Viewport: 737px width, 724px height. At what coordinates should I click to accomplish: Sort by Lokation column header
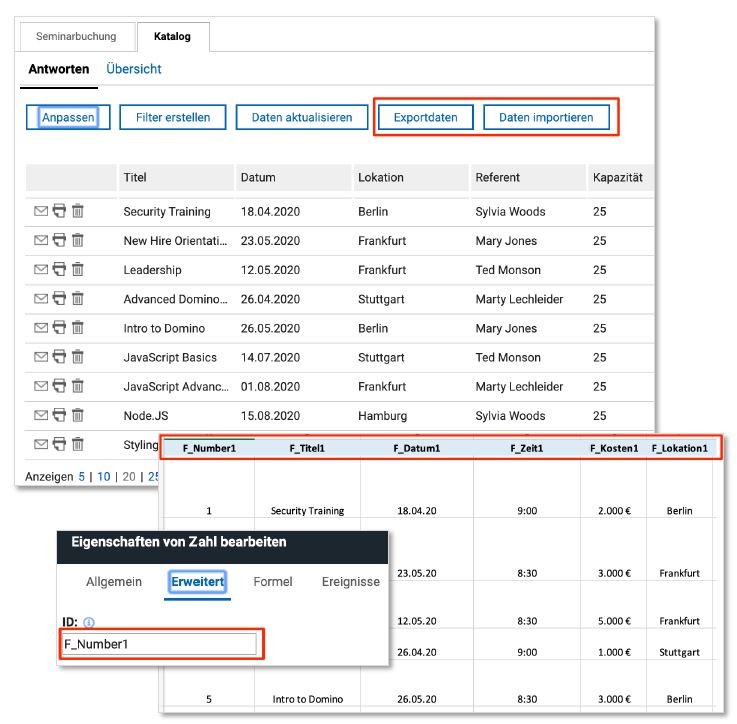tap(411, 177)
